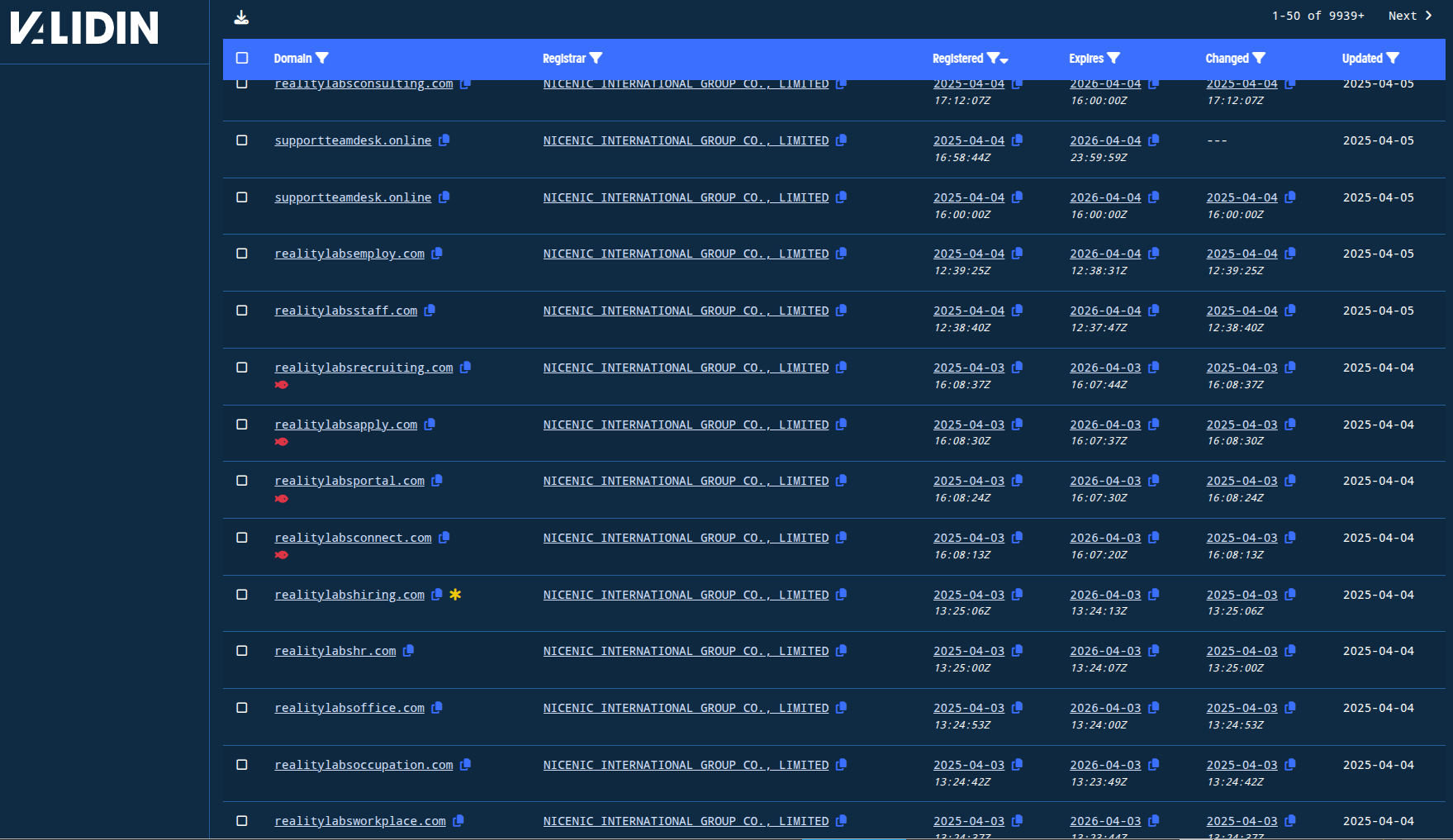Open expires date 2026-04-03 for realitylabsapply.com
The image size is (1453, 840).
click(1105, 425)
